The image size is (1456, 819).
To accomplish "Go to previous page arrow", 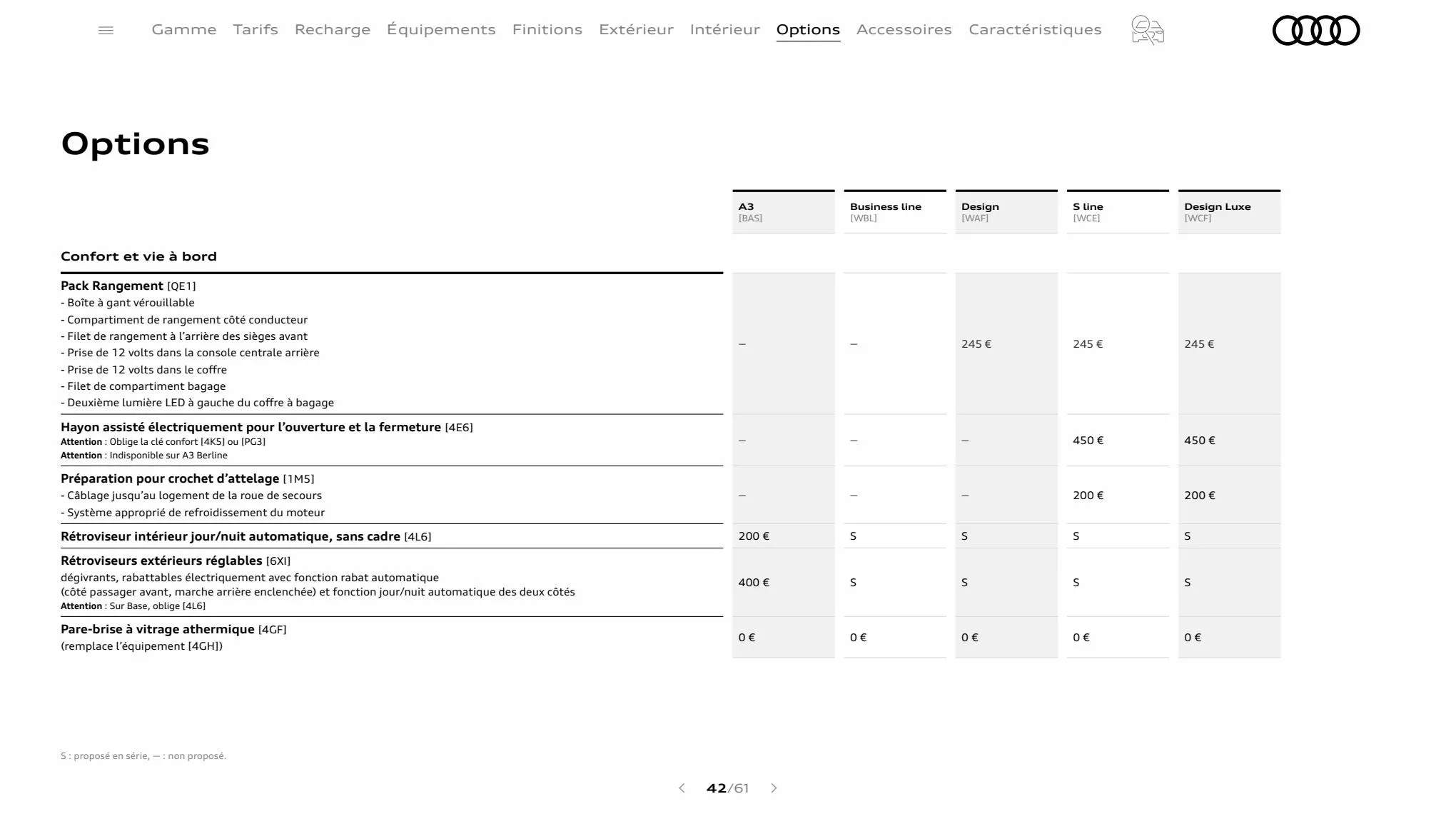I will click(682, 788).
